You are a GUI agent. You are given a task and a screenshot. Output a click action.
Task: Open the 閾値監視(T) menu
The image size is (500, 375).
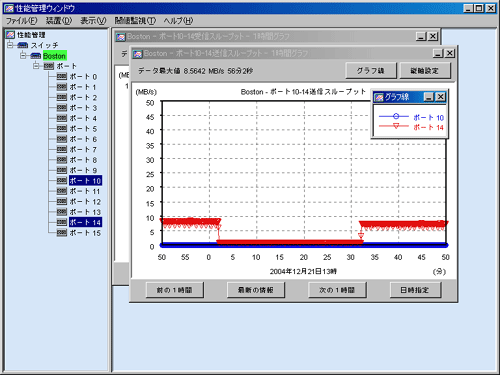135,21
